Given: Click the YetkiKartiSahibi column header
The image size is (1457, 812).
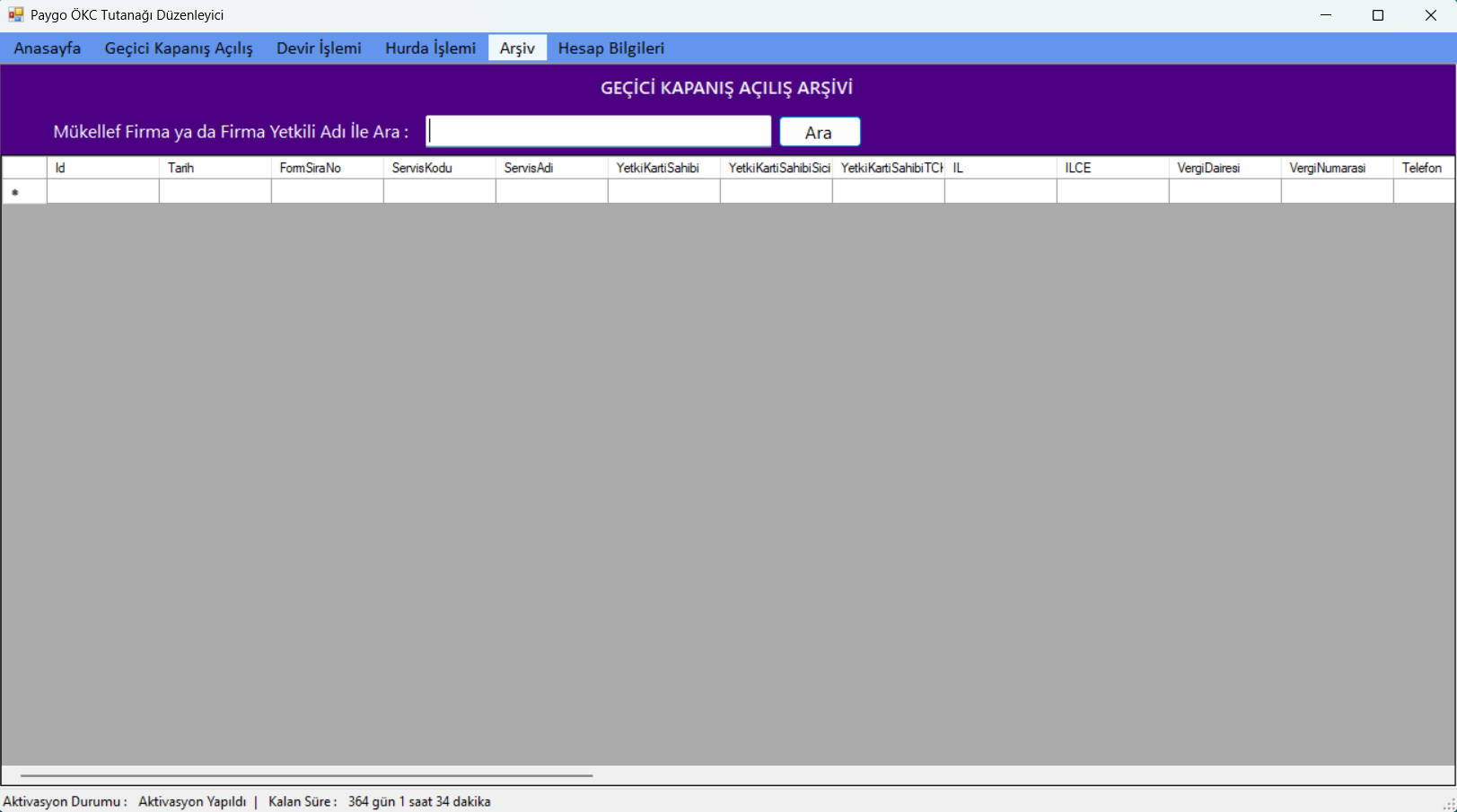Looking at the screenshot, I should coord(664,168).
